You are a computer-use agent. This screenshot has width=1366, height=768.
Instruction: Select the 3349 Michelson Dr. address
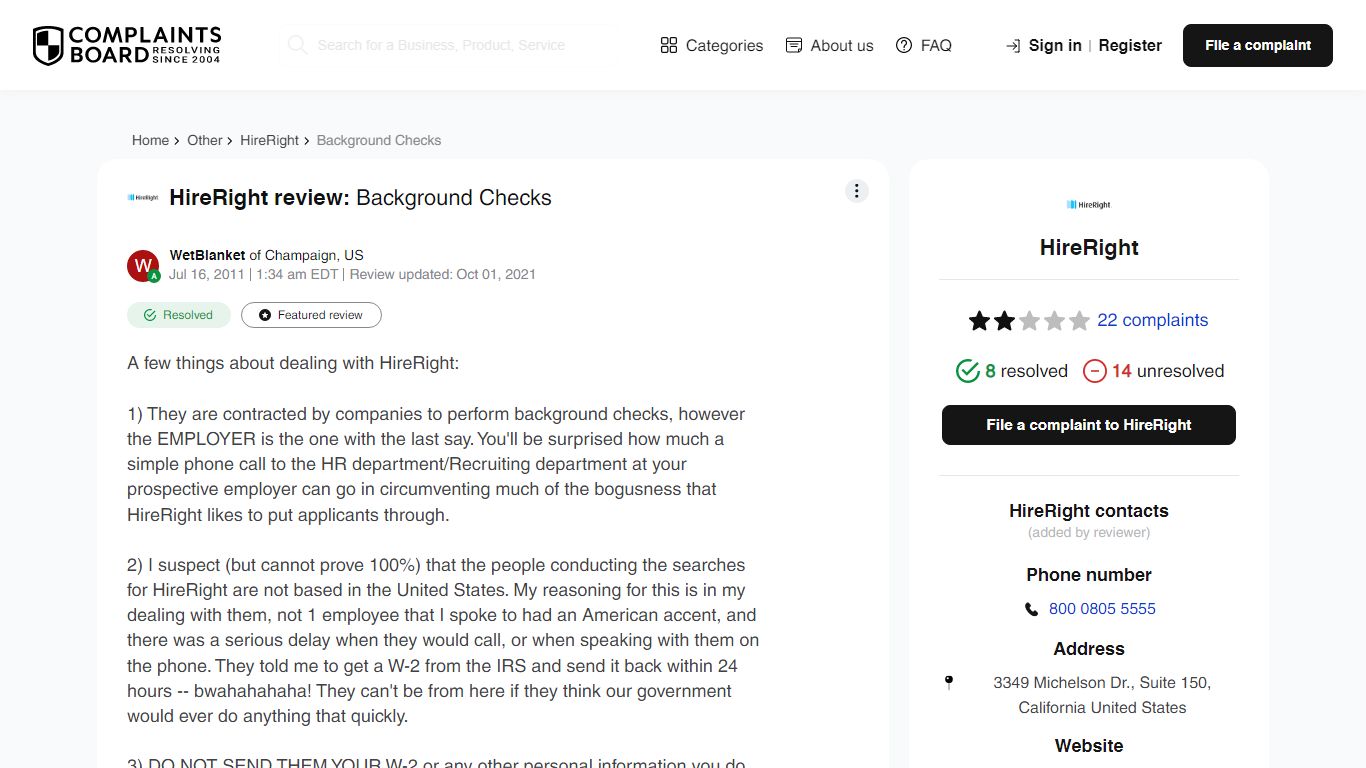pyautogui.click(x=1102, y=695)
